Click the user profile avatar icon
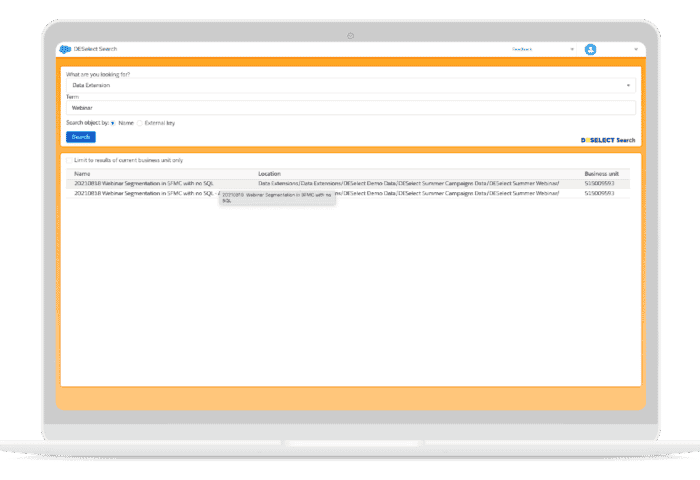 click(x=590, y=49)
